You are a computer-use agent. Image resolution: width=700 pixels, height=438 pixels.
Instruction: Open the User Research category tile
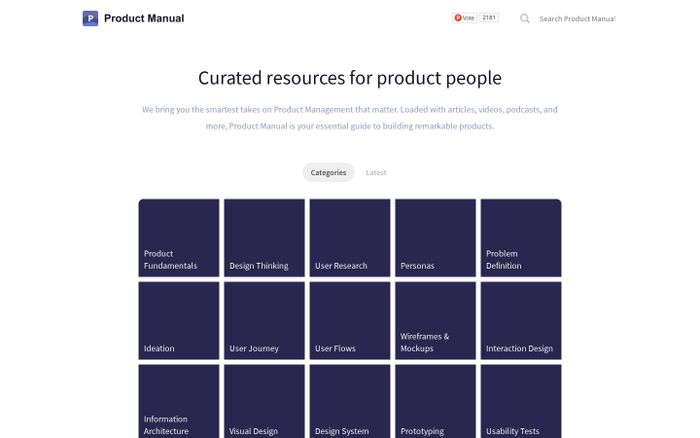350,238
